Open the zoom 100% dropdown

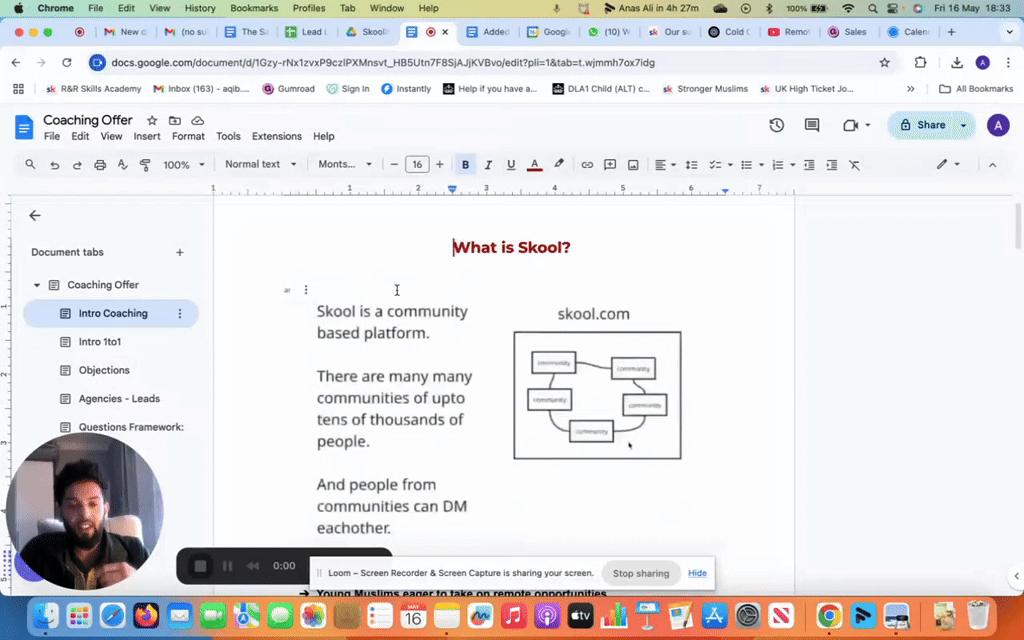pos(184,165)
